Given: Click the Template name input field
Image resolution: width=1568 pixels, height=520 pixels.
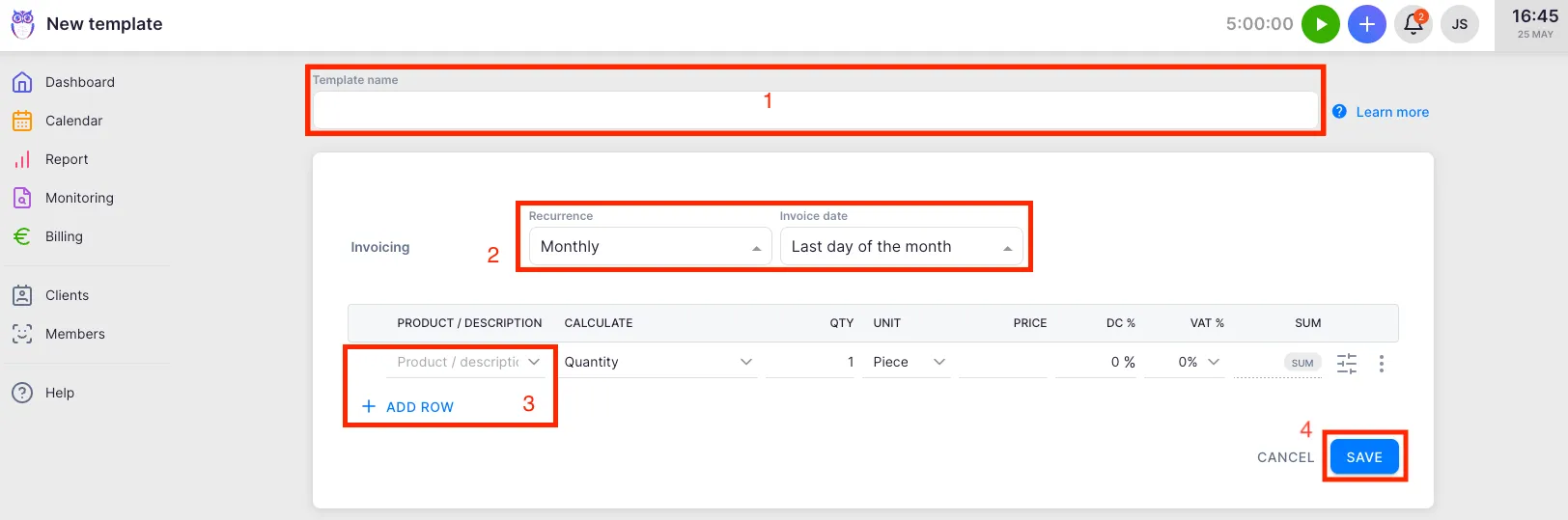Looking at the screenshot, I should (x=814, y=110).
